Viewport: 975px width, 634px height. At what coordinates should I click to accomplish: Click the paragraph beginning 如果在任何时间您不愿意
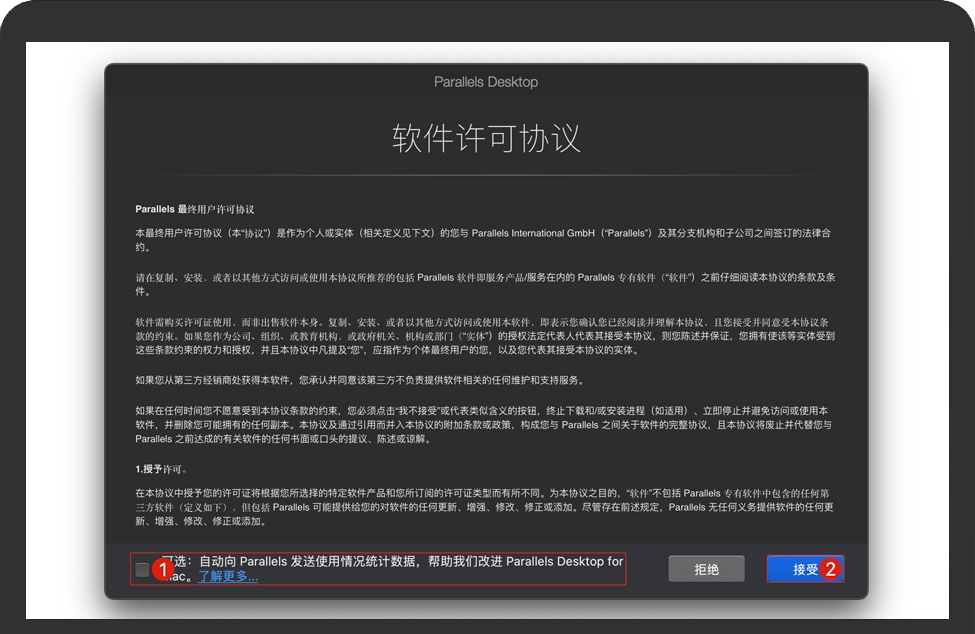(484, 425)
